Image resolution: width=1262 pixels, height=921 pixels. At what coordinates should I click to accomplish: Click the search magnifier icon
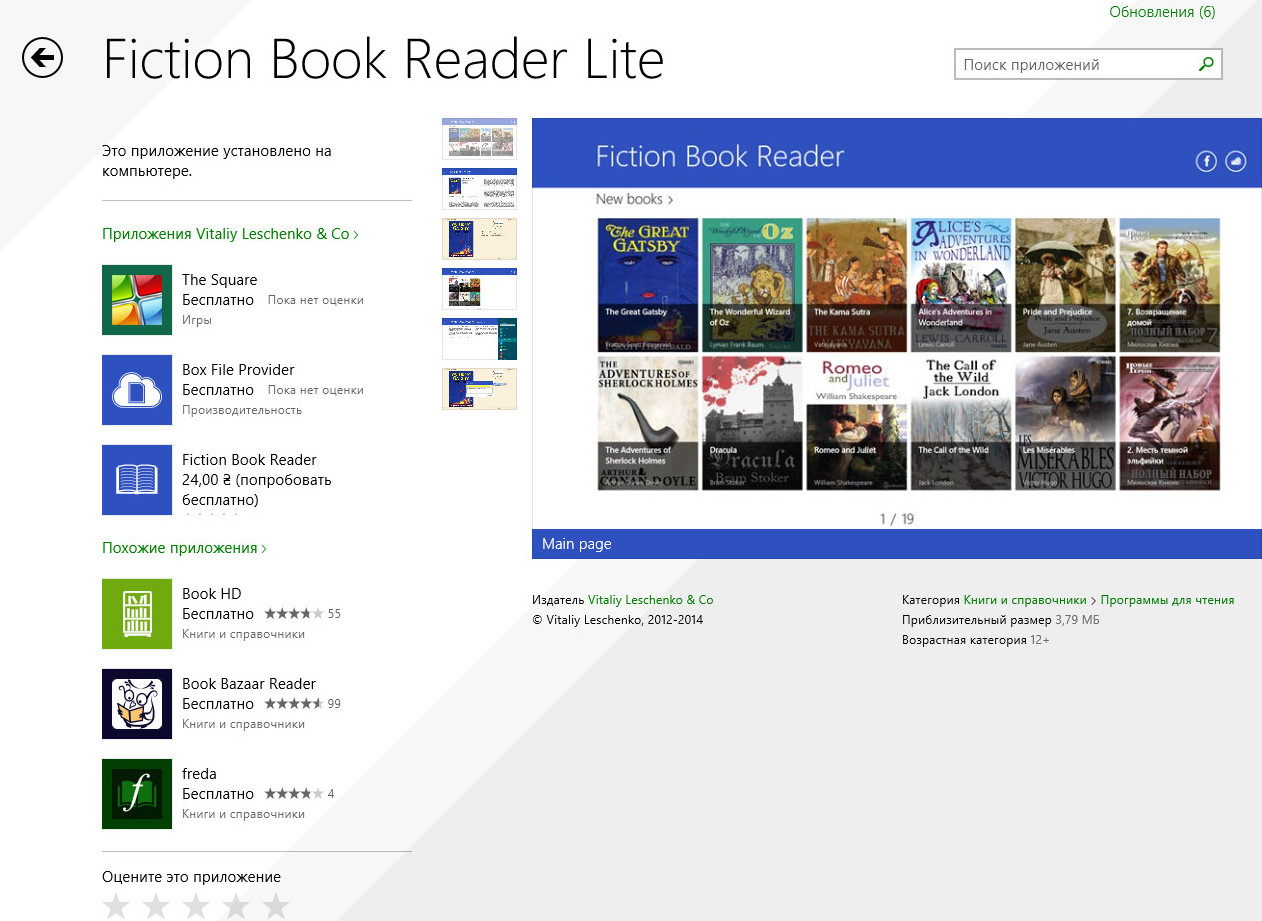coord(1206,64)
